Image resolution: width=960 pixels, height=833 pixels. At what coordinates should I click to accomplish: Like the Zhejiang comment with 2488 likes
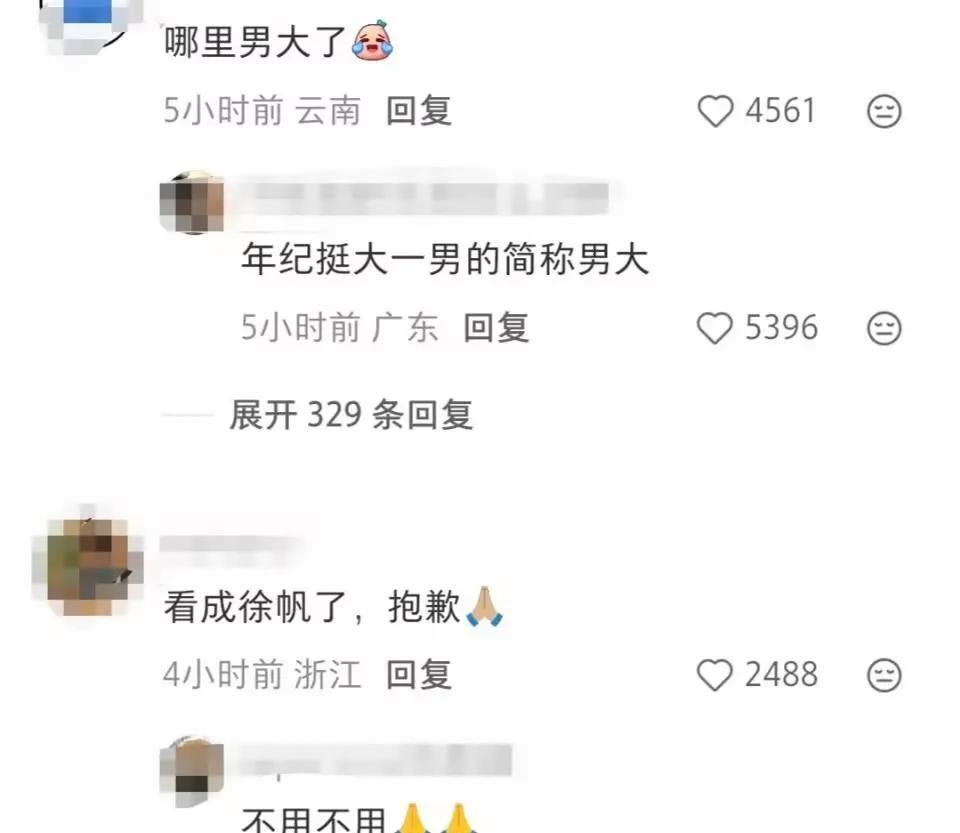pyautogui.click(x=715, y=675)
